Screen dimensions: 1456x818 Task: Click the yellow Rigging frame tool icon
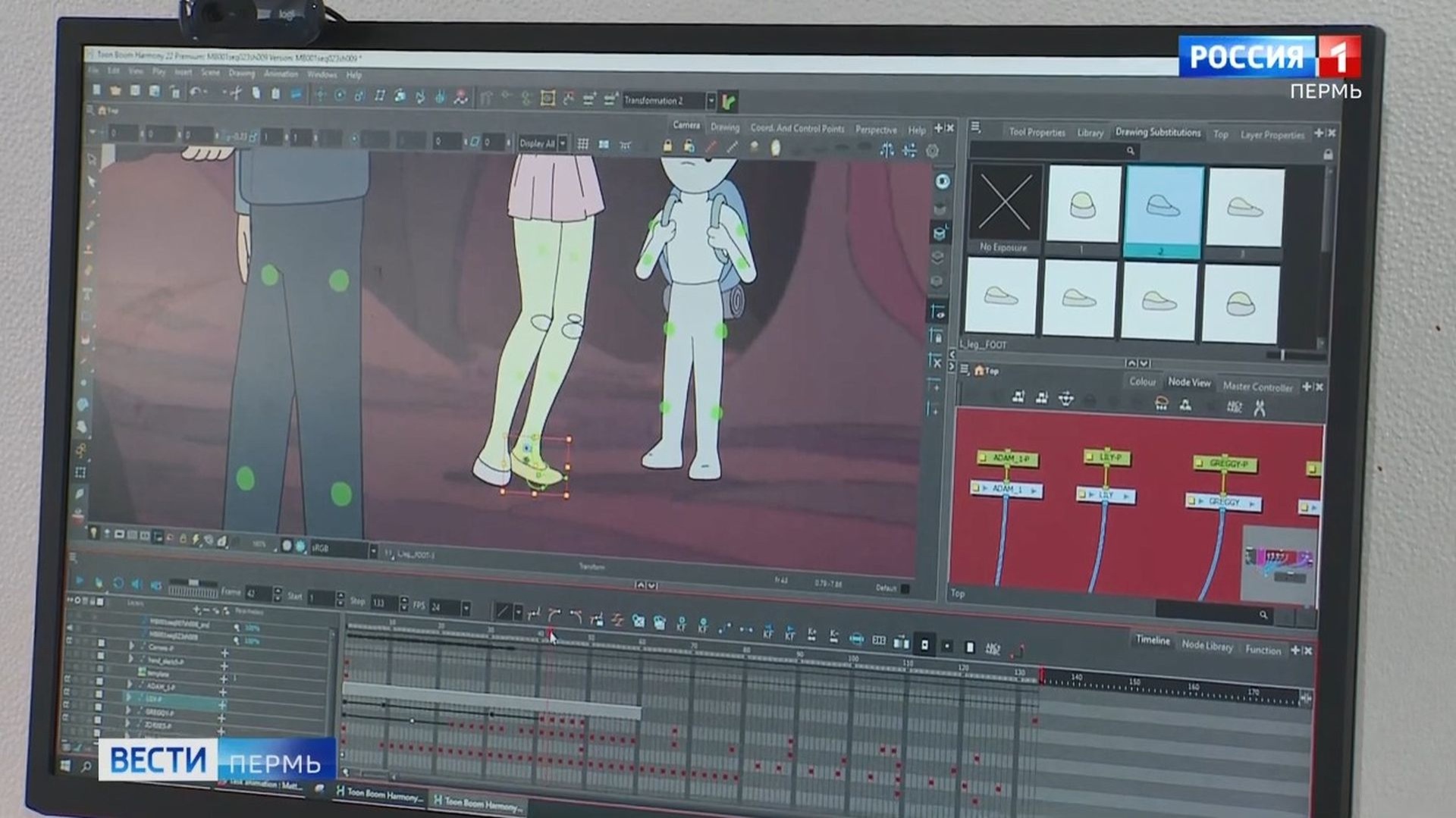click(548, 99)
